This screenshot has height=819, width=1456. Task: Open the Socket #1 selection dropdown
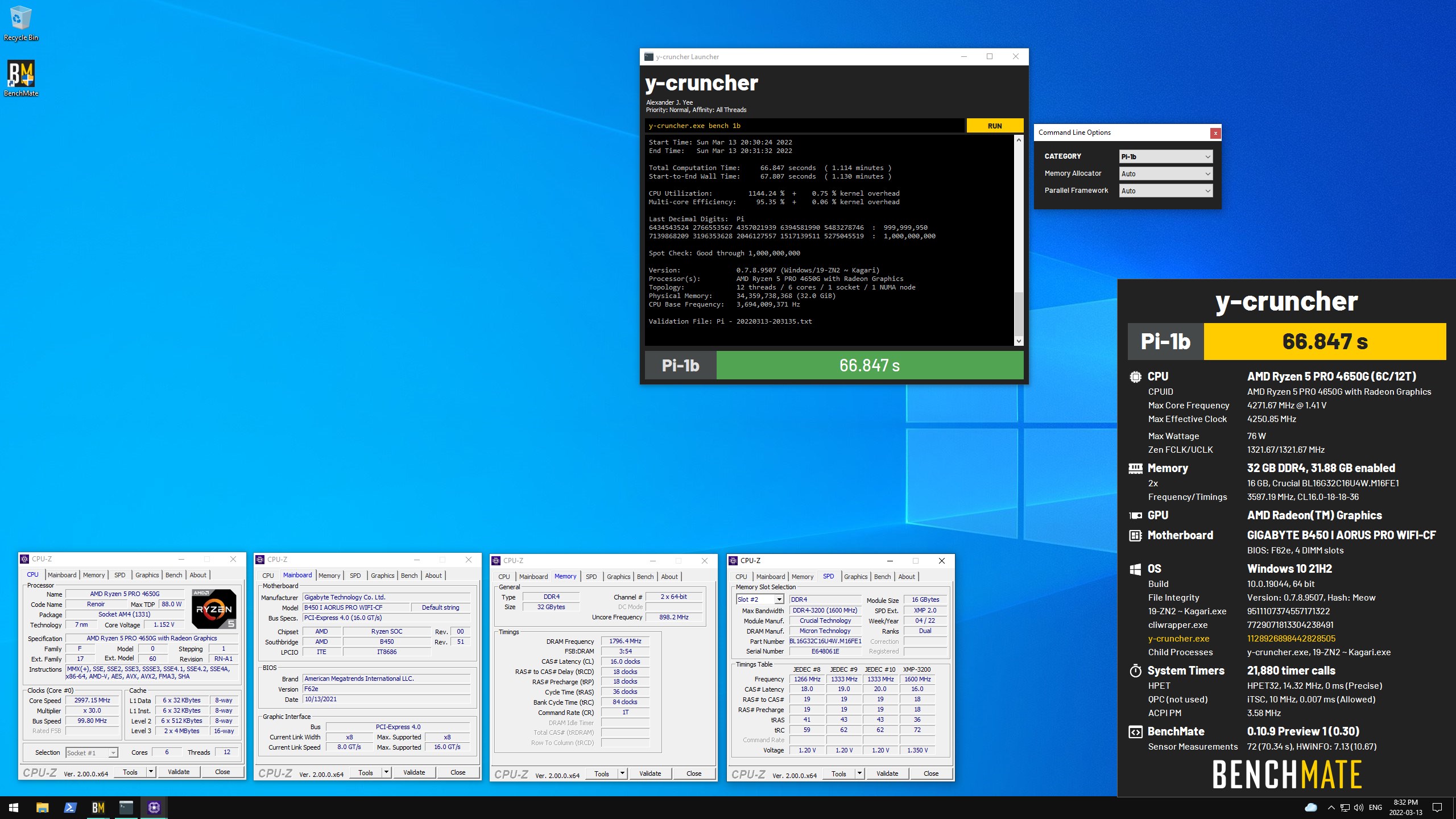92,752
